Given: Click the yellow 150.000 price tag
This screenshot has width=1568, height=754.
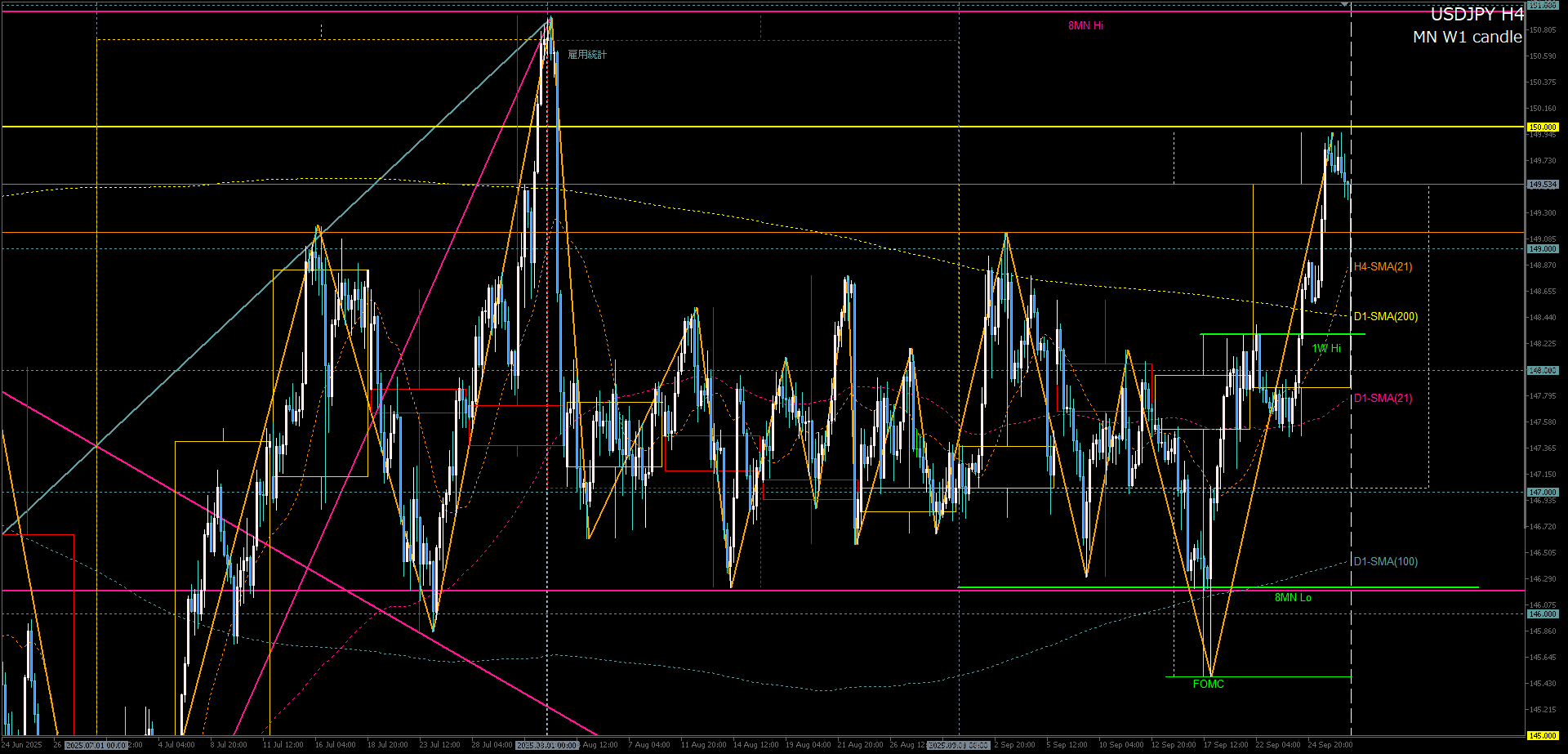Looking at the screenshot, I should tap(1543, 127).
